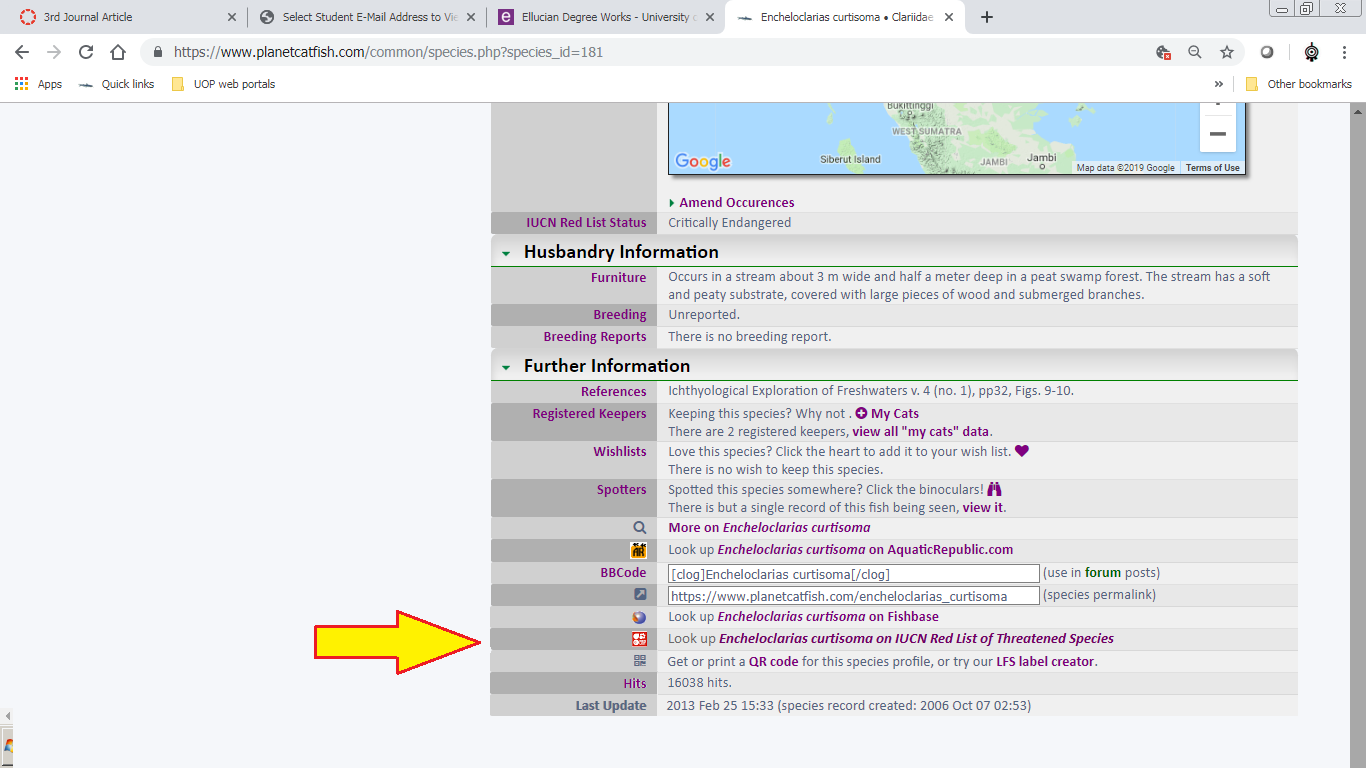
Task: Click the zoom magnifier icon in address bar
Action: pos(1195,52)
